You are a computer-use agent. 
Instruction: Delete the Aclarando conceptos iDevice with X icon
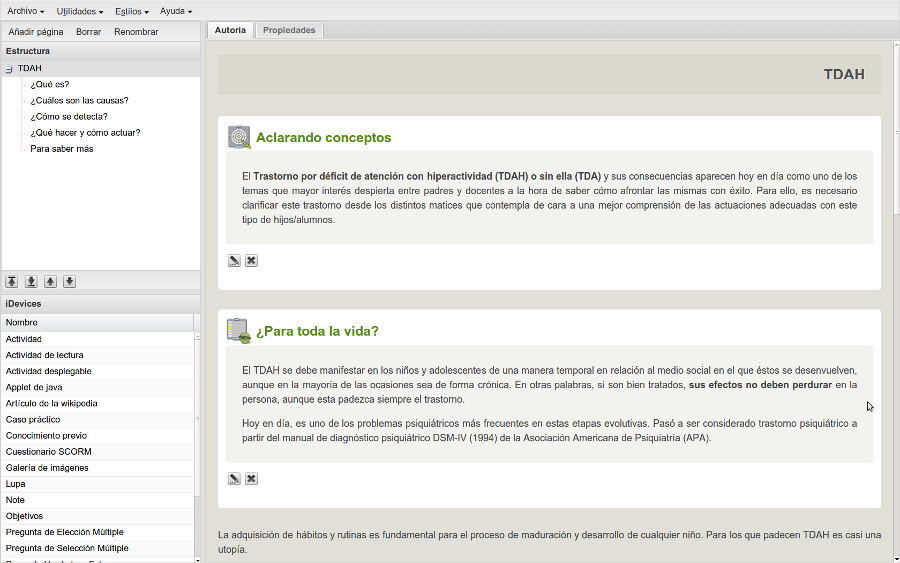coord(251,261)
